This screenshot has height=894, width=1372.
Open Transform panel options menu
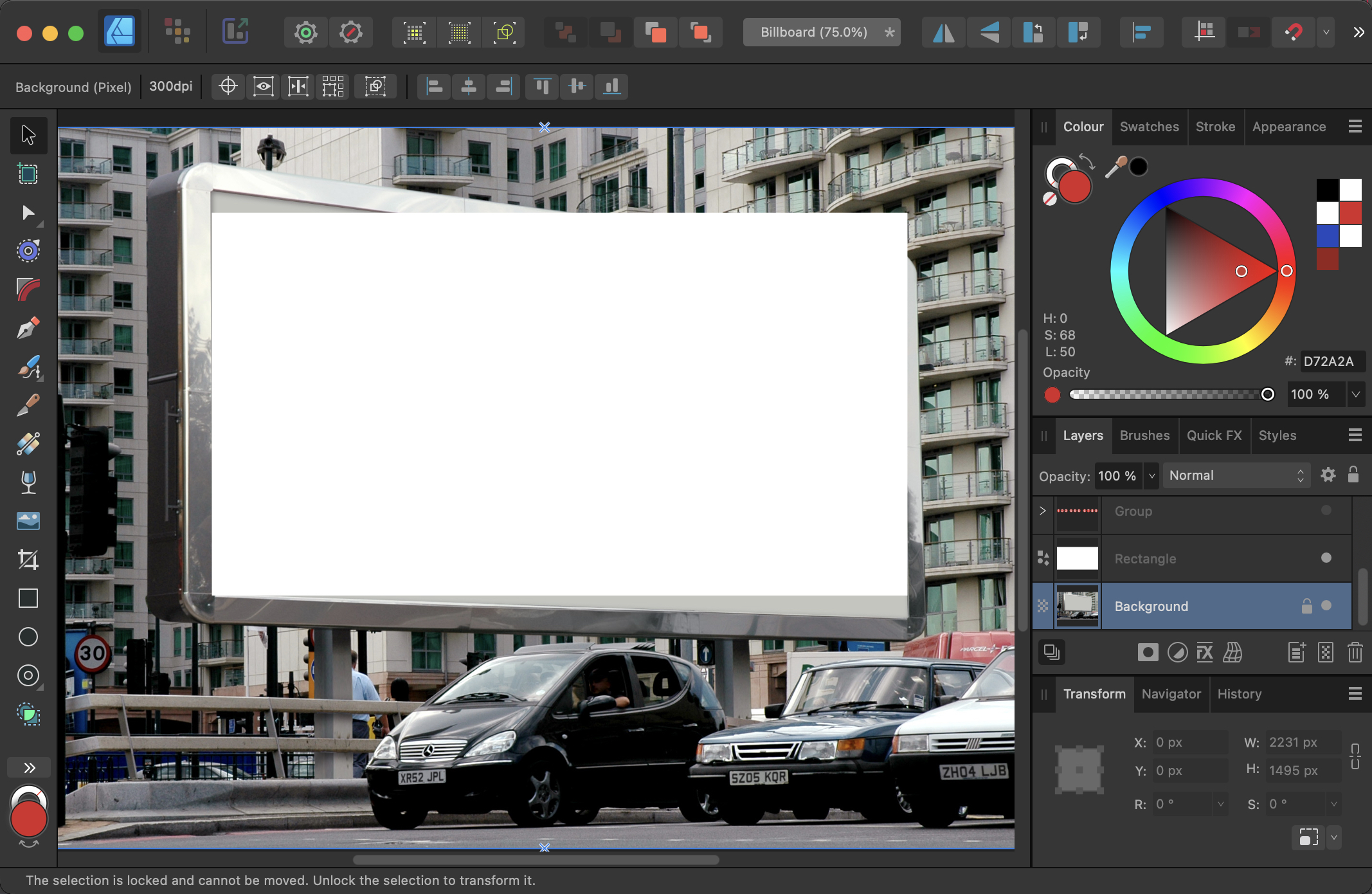pos(1355,694)
